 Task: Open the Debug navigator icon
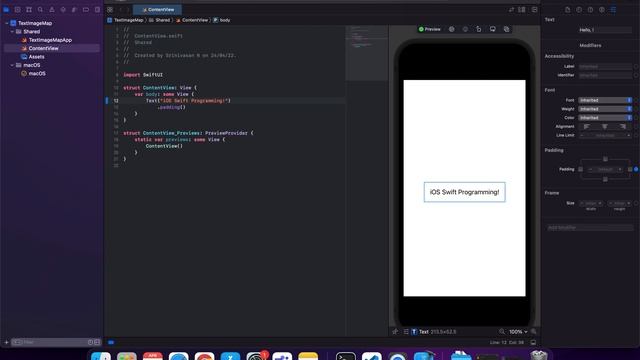point(74,9)
